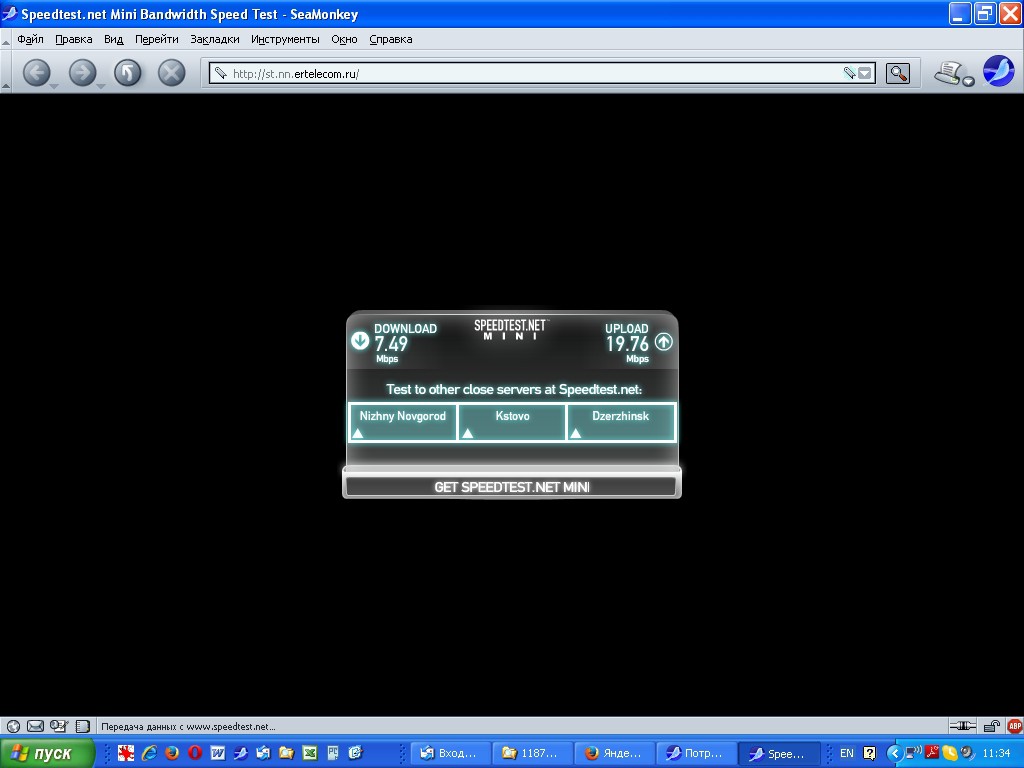This screenshot has height=768, width=1024.
Task: Click the Print button in the toolbar
Action: pos(948,72)
